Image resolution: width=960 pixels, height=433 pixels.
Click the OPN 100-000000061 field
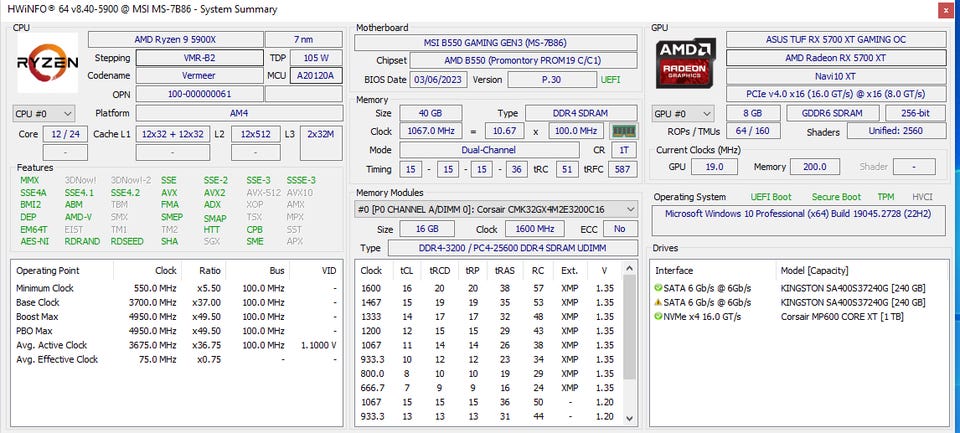tap(200, 94)
